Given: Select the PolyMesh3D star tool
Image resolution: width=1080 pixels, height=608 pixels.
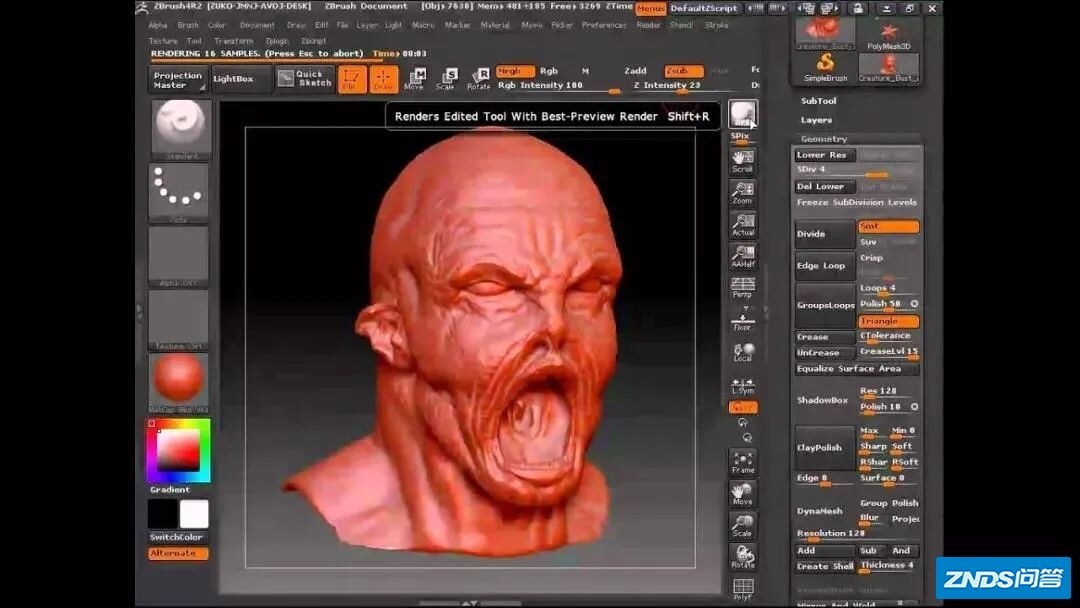Looking at the screenshot, I should point(889,36).
